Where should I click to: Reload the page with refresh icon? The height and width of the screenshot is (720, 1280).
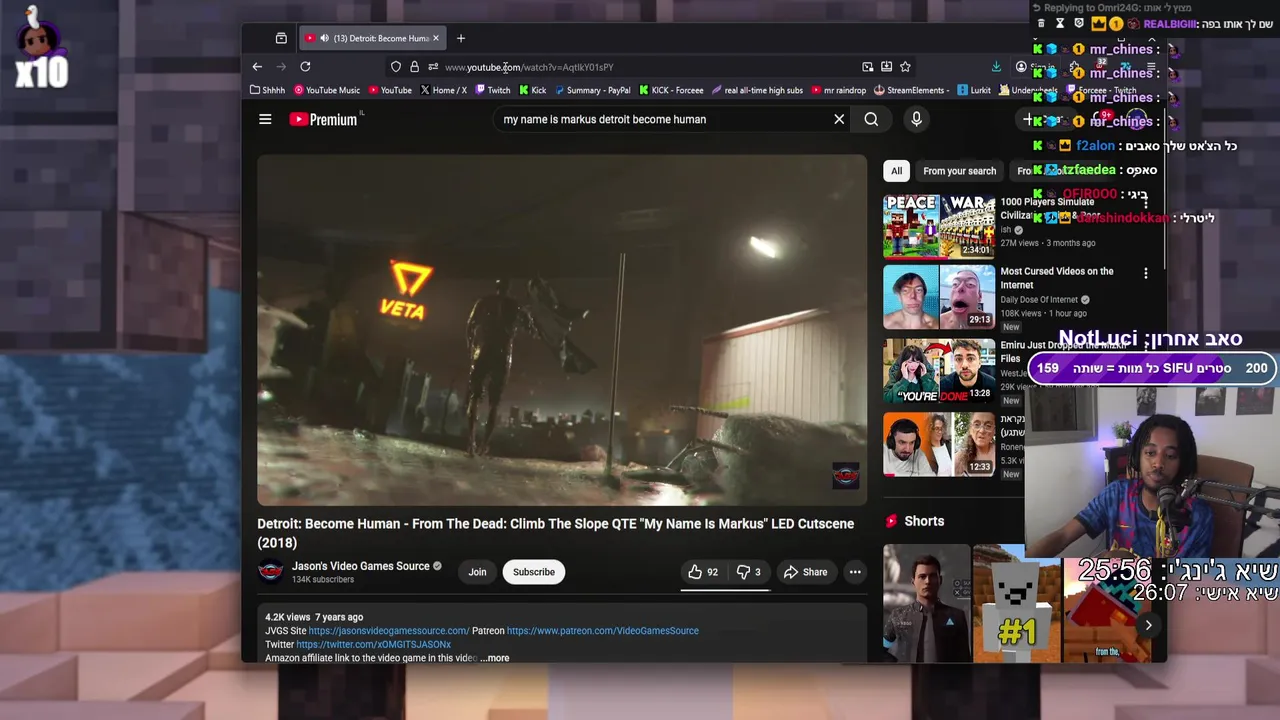[305, 67]
